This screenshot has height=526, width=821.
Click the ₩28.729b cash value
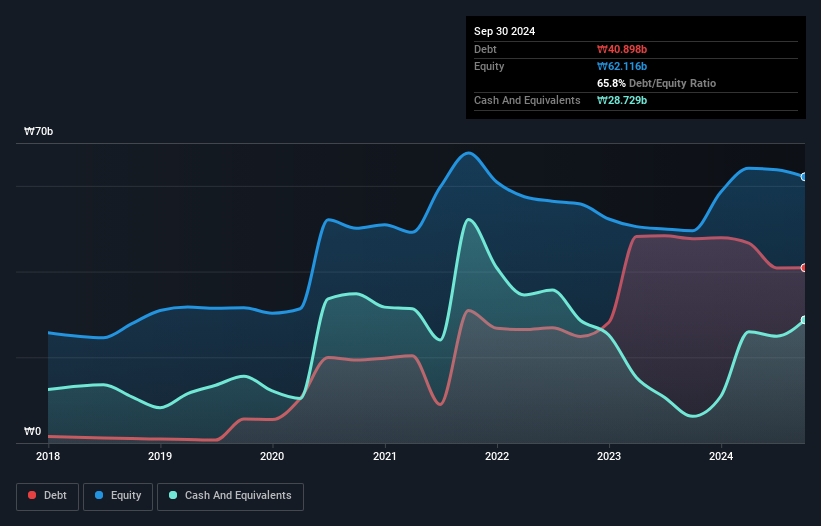coord(622,100)
